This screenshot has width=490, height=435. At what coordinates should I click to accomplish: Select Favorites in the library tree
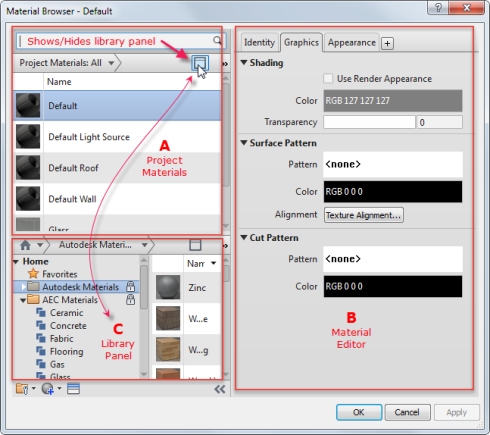point(60,274)
